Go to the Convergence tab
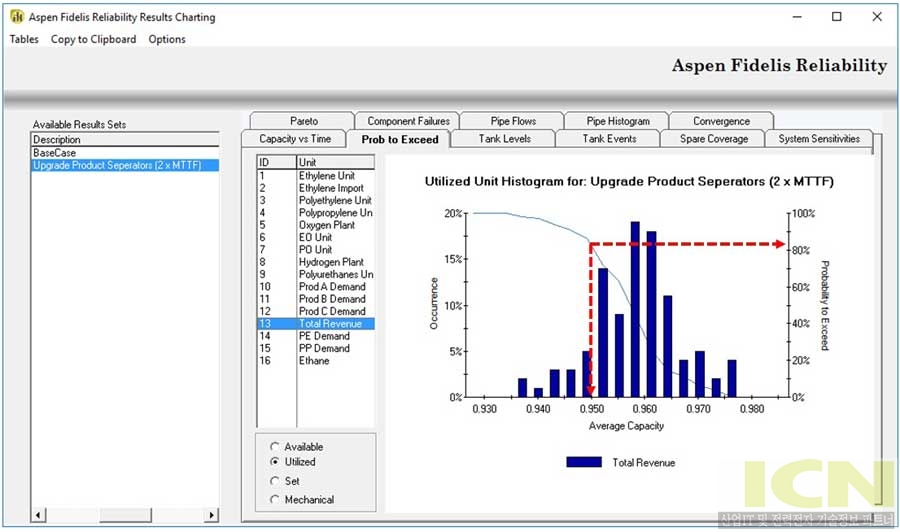The height and width of the screenshot is (532, 900). coord(721,121)
